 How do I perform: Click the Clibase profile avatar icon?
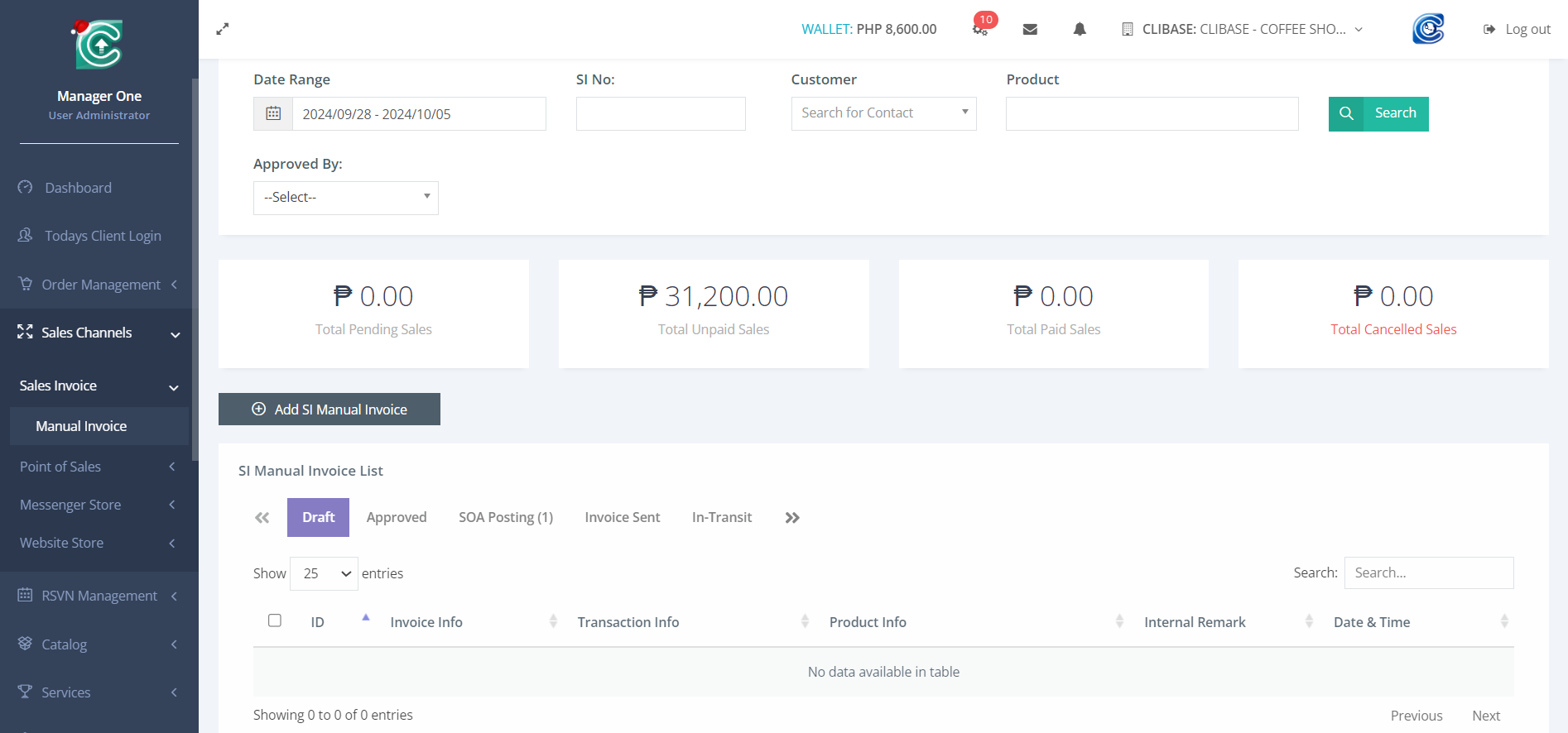[x=1428, y=29]
